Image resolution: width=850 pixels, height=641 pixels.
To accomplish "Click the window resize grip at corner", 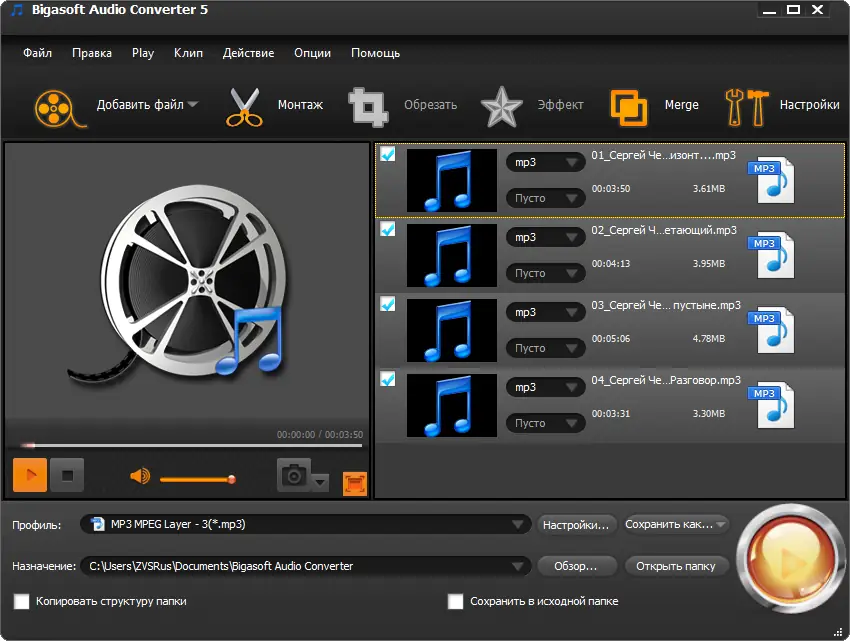I will pos(838,632).
